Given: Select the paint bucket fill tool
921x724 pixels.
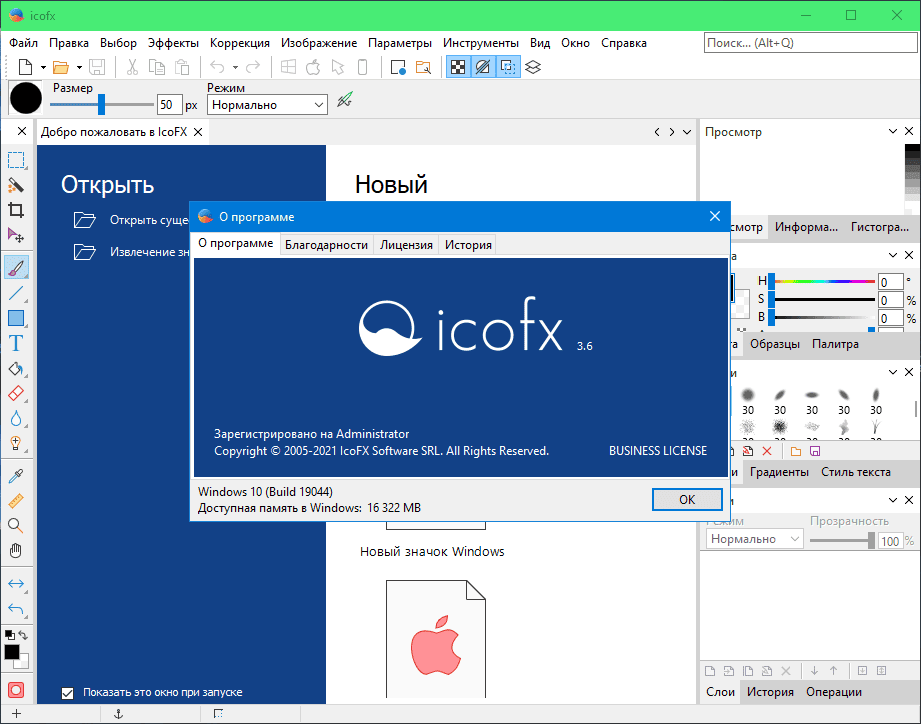Looking at the screenshot, I should 16,369.
